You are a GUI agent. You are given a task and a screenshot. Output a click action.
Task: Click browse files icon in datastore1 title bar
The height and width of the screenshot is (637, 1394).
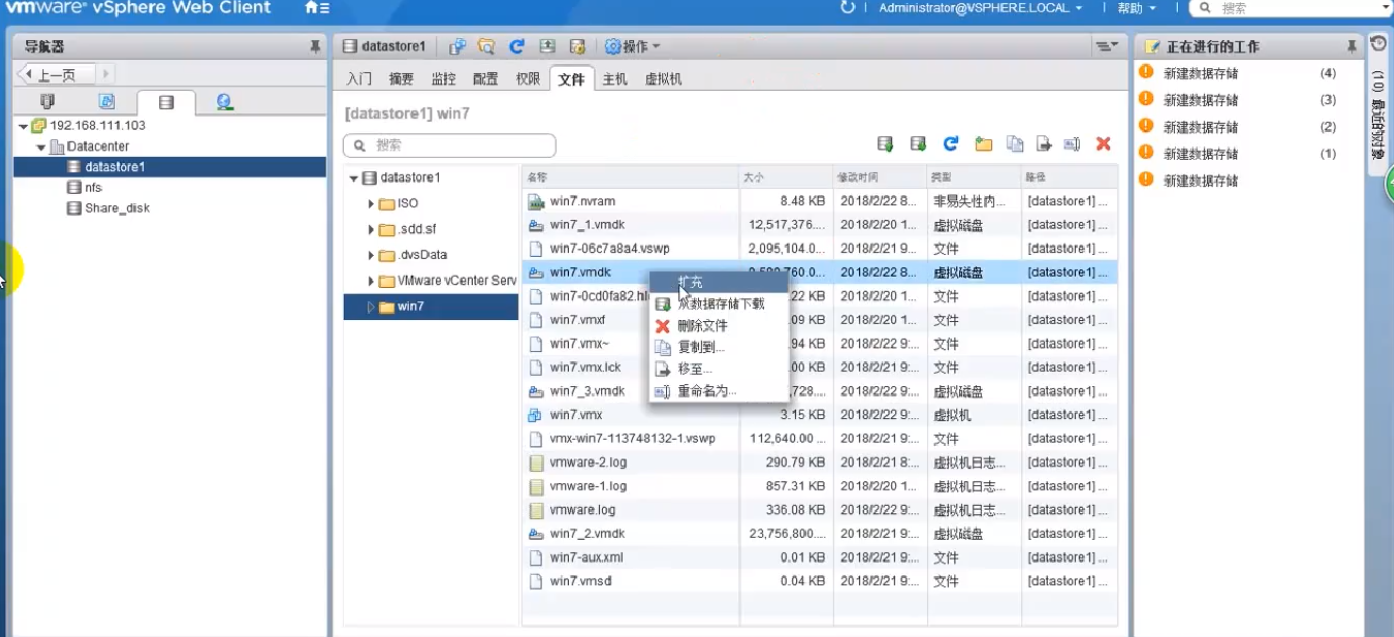(486, 47)
